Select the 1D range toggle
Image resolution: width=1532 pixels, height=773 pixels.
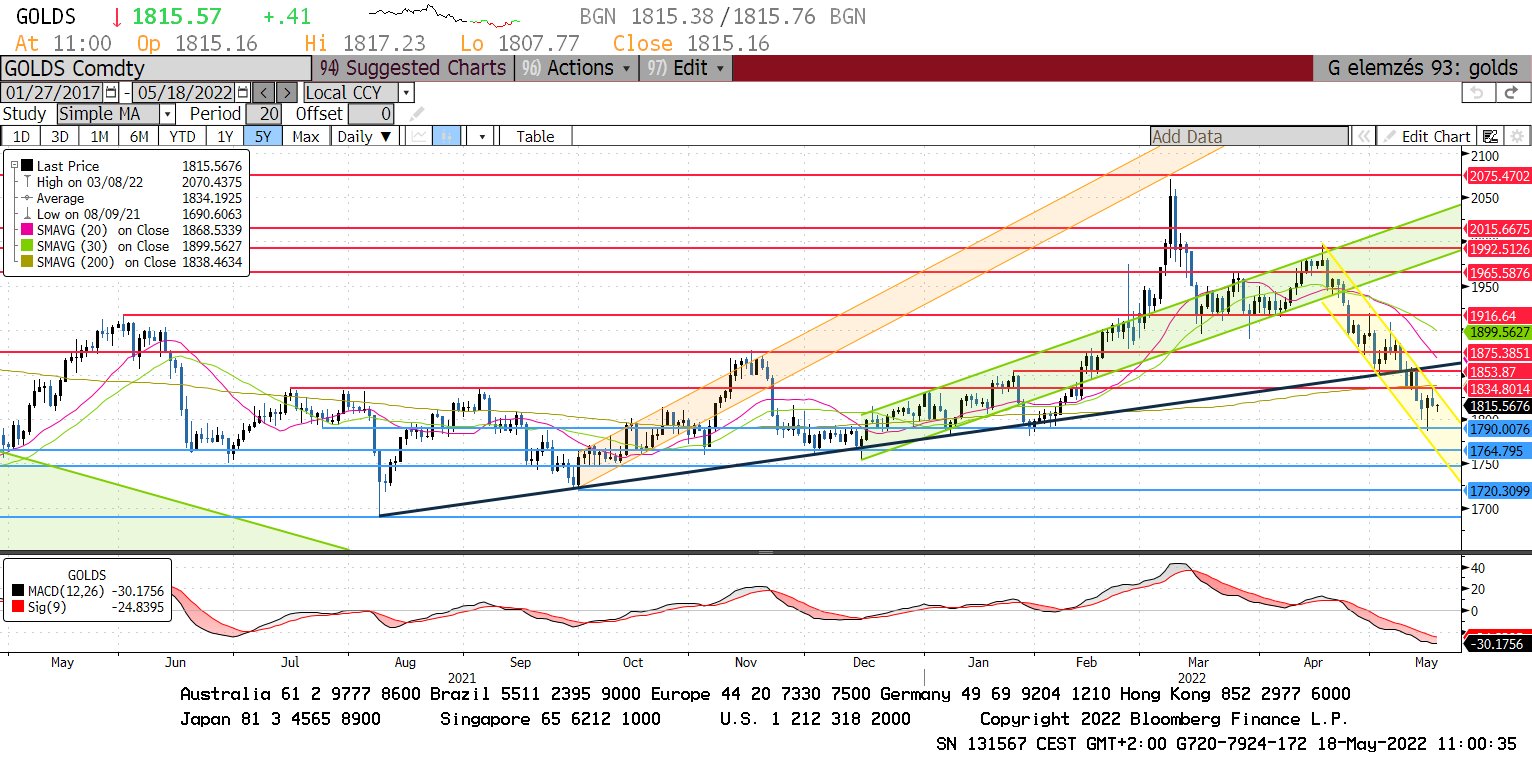point(20,136)
